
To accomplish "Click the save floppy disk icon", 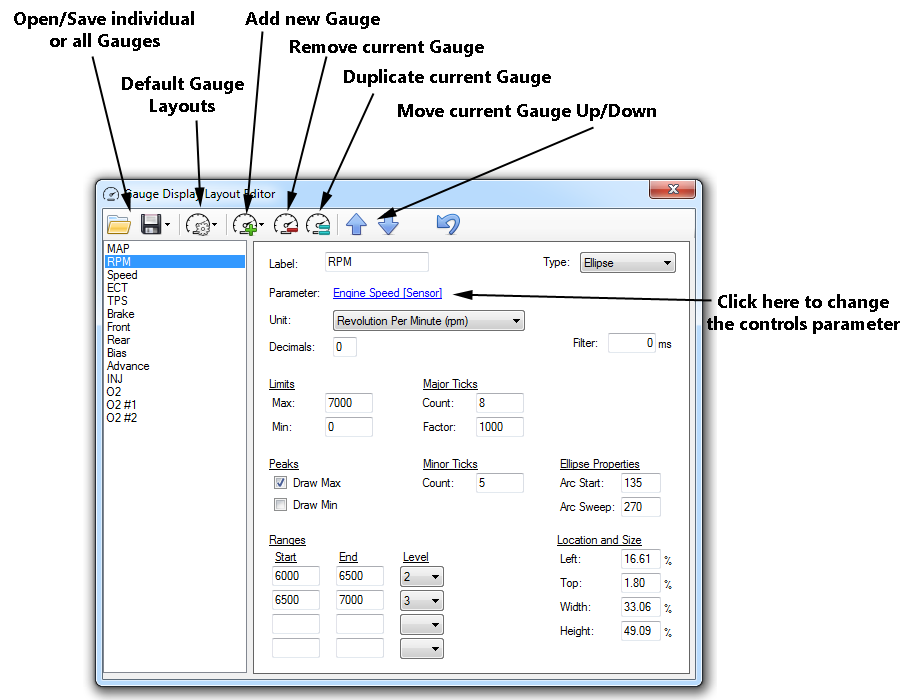I will 151,224.
